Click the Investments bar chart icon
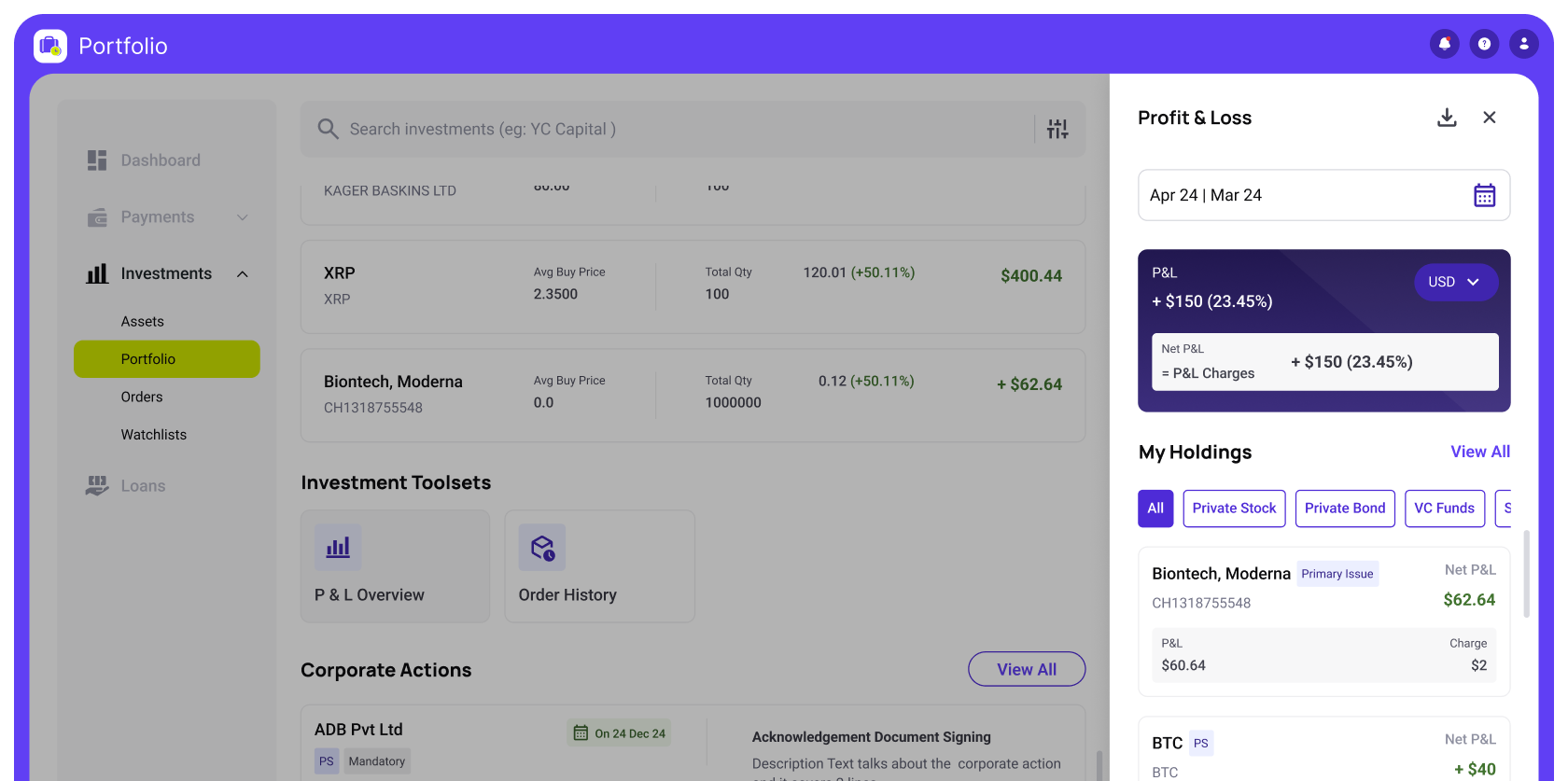1568x781 pixels. tap(97, 273)
